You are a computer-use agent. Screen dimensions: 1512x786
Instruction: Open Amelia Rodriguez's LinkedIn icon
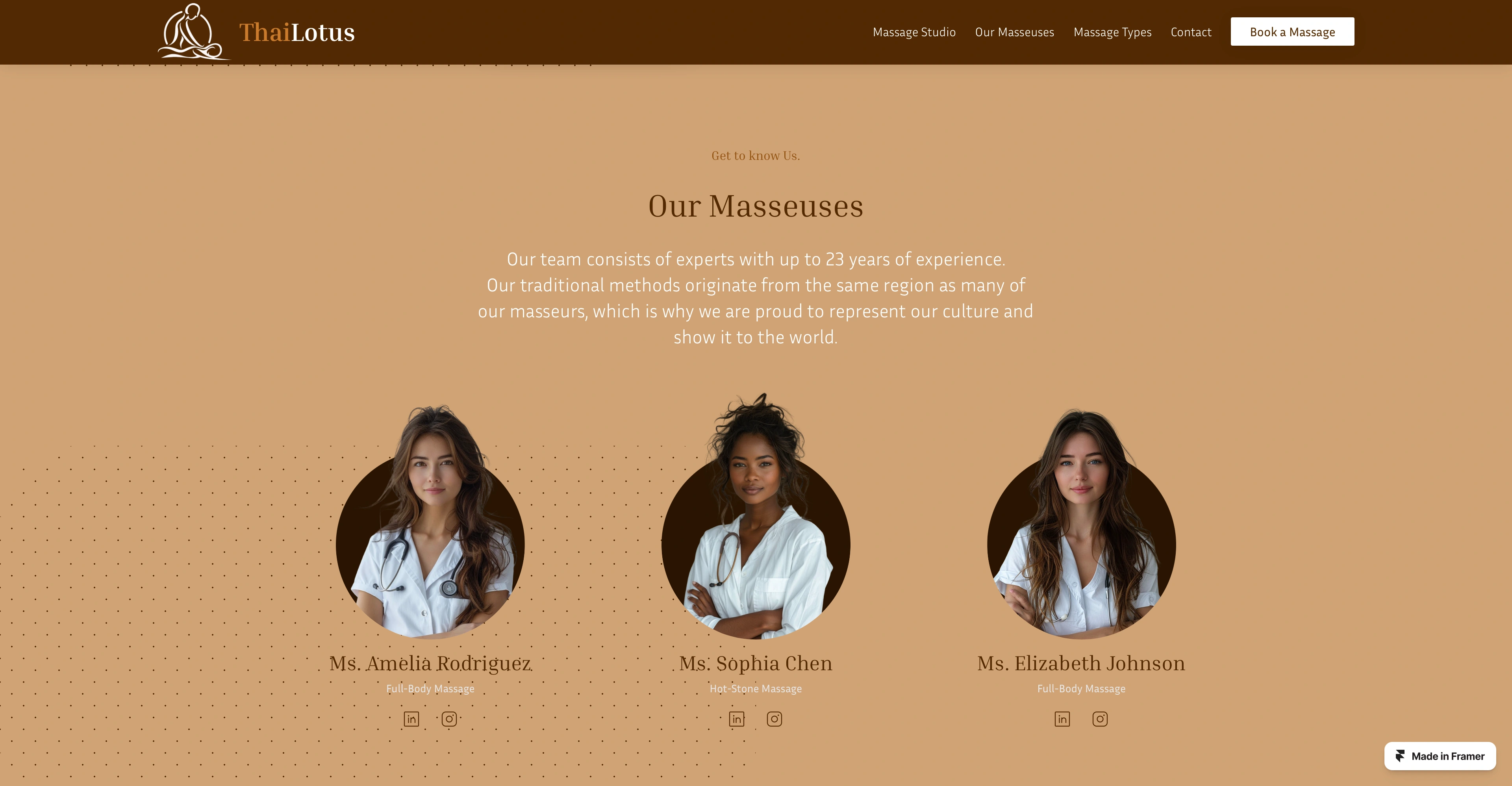pyautogui.click(x=411, y=719)
